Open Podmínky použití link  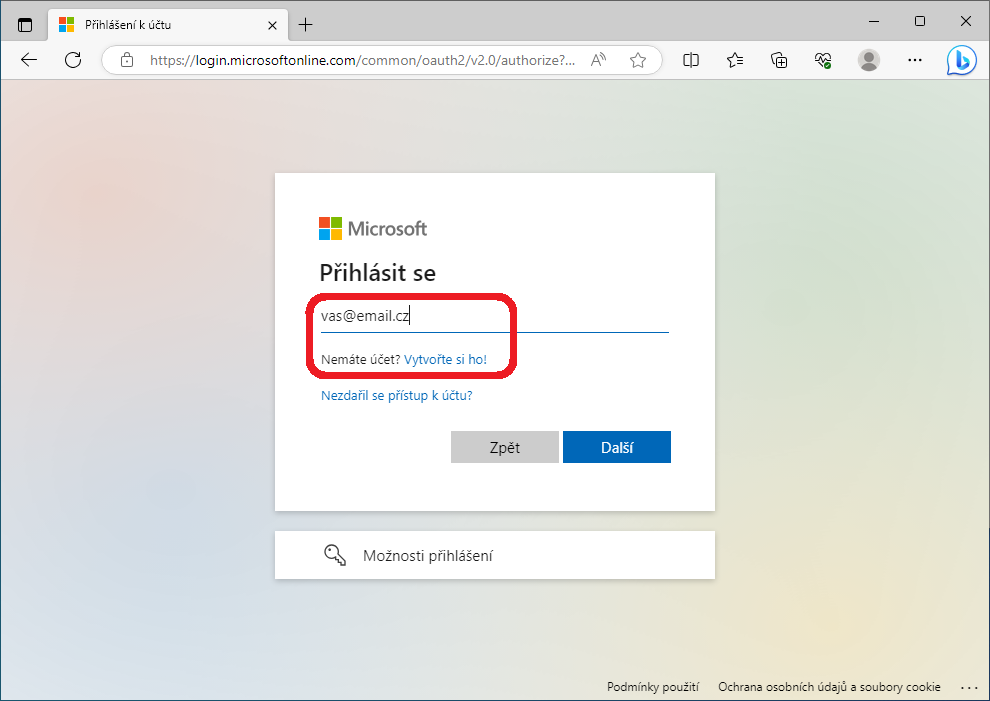[x=653, y=686]
